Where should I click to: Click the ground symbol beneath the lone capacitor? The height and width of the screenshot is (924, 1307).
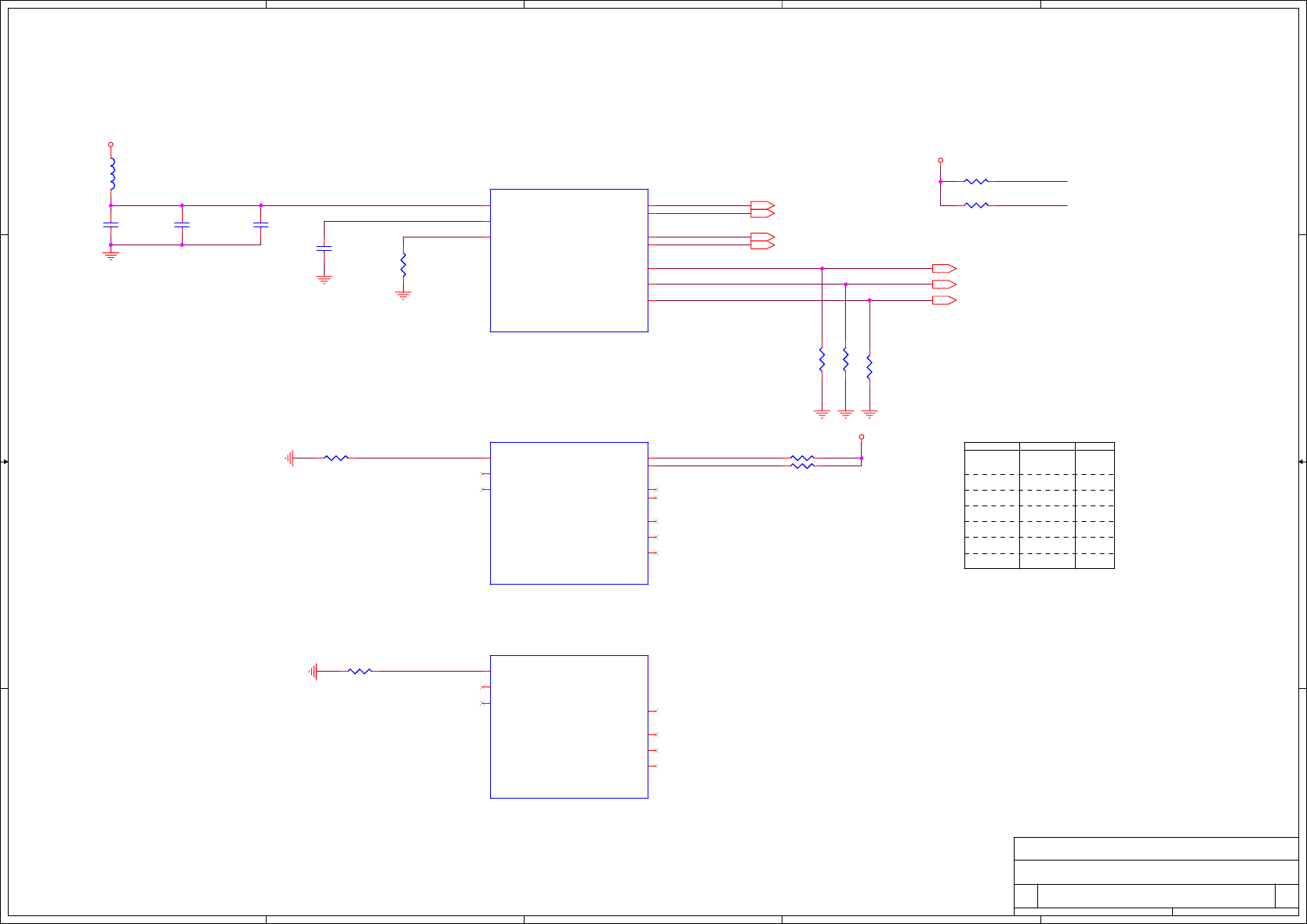324,279
